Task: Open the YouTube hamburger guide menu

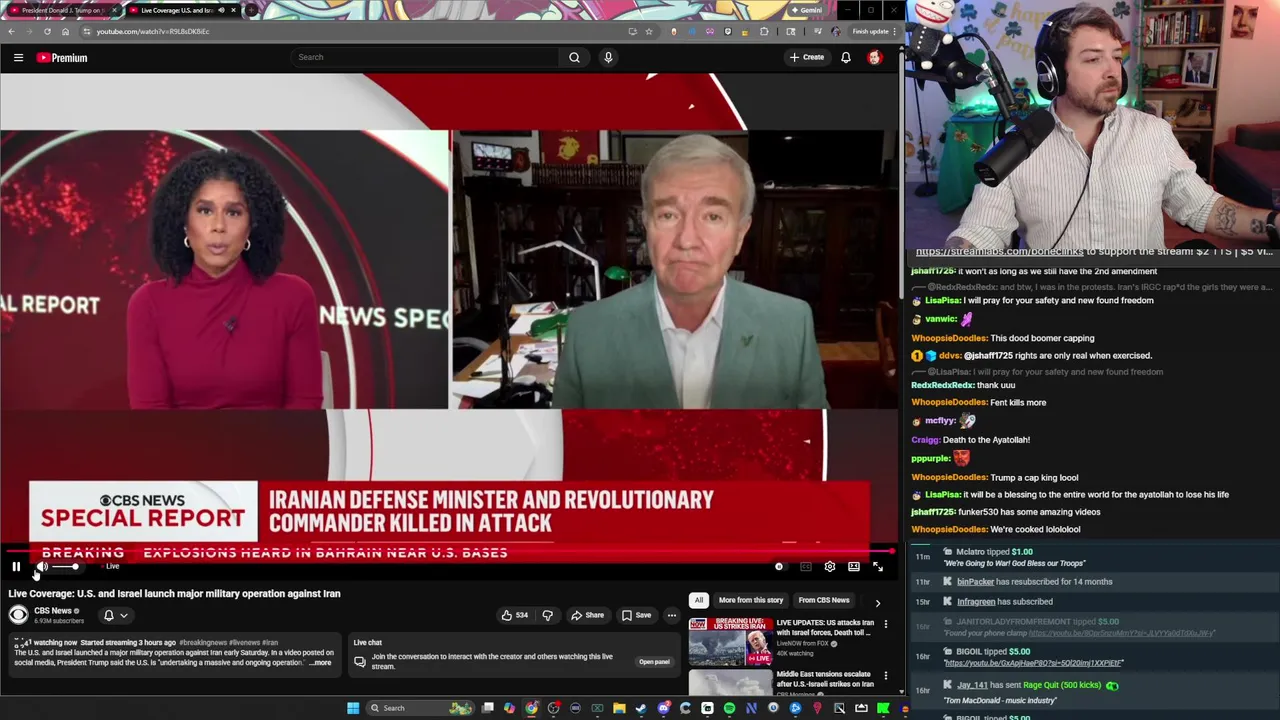Action: [x=18, y=58]
